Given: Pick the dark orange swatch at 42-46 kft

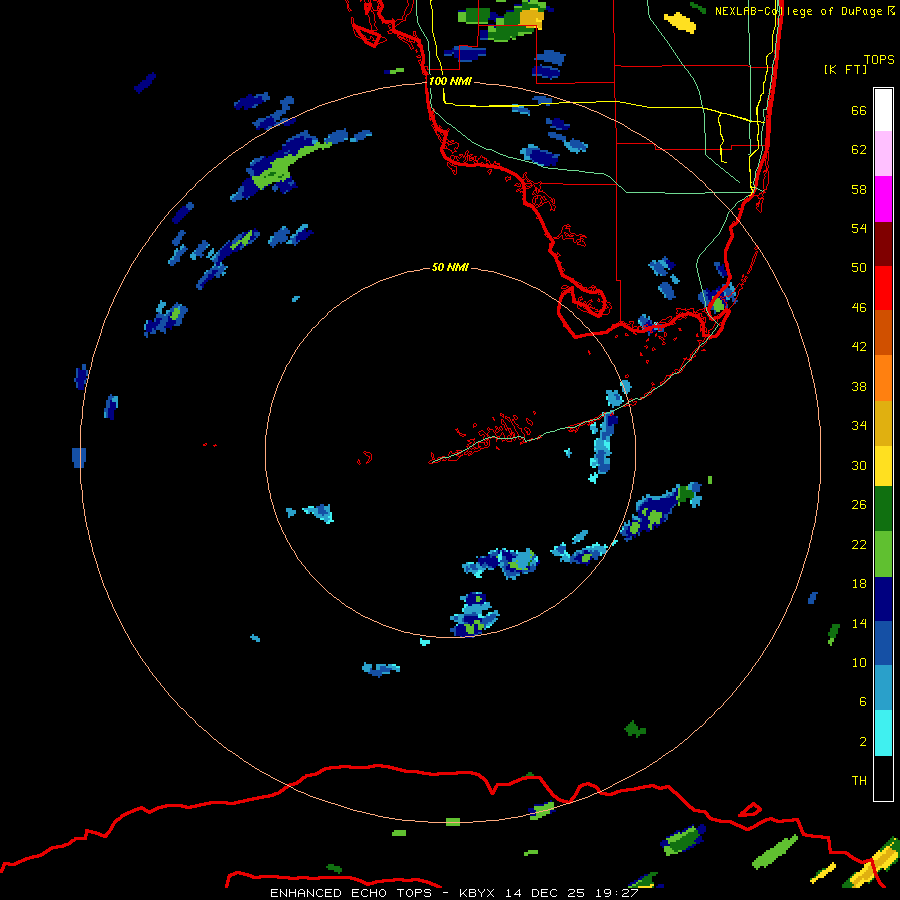Looking at the screenshot, I should click(883, 332).
